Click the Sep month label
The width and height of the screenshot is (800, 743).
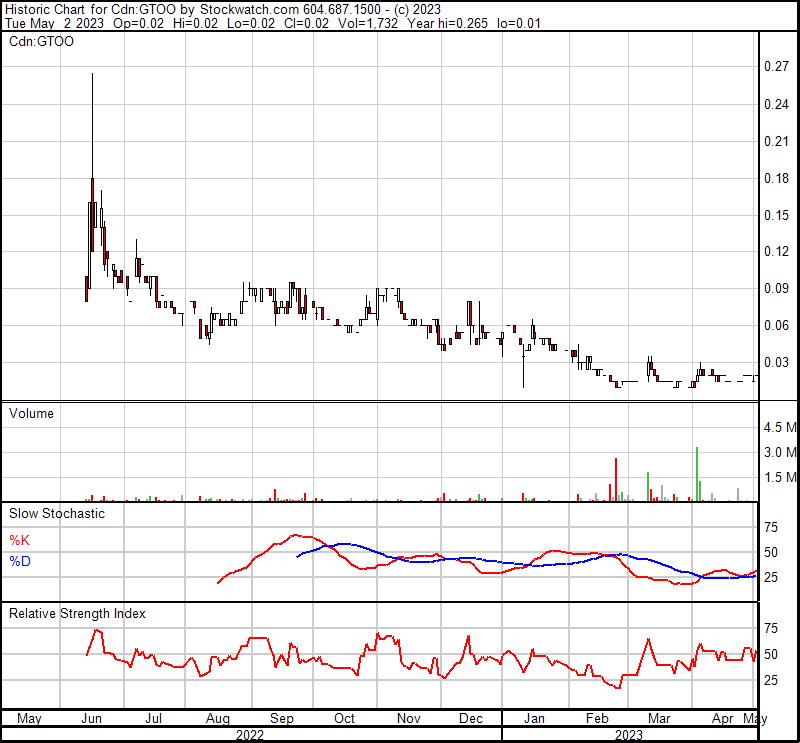(x=282, y=719)
